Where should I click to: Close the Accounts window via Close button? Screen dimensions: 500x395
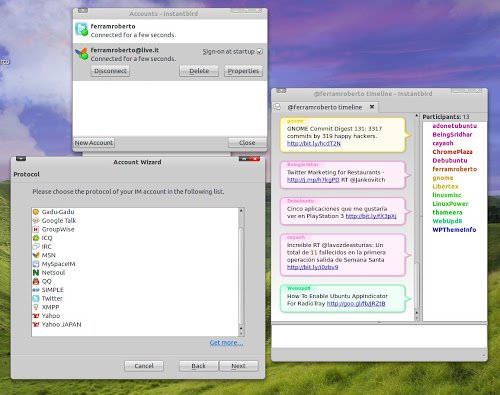(x=247, y=143)
